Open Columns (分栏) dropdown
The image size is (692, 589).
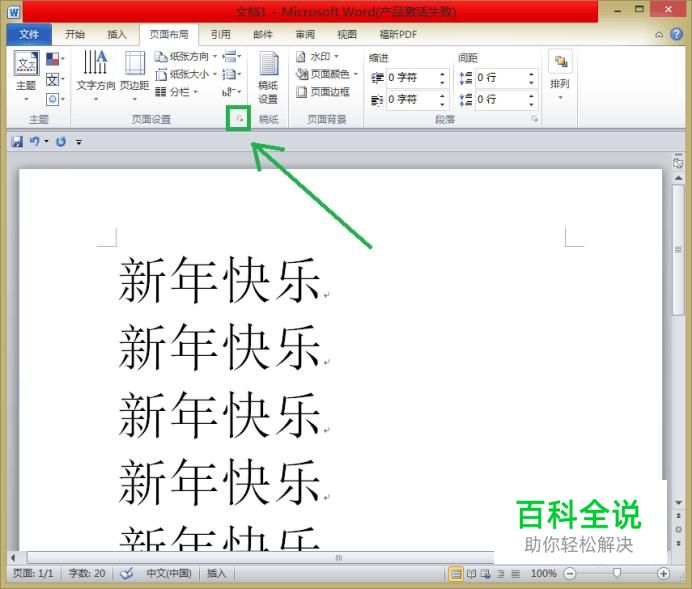point(177,92)
